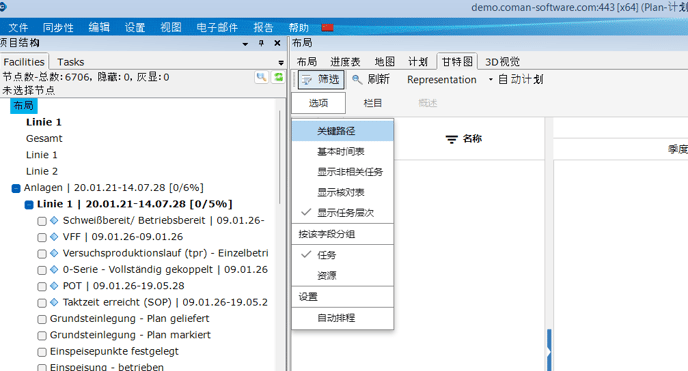The width and height of the screenshot is (688, 371).
Task: Click the 名称 column header
Action: pyautogui.click(x=472, y=139)
